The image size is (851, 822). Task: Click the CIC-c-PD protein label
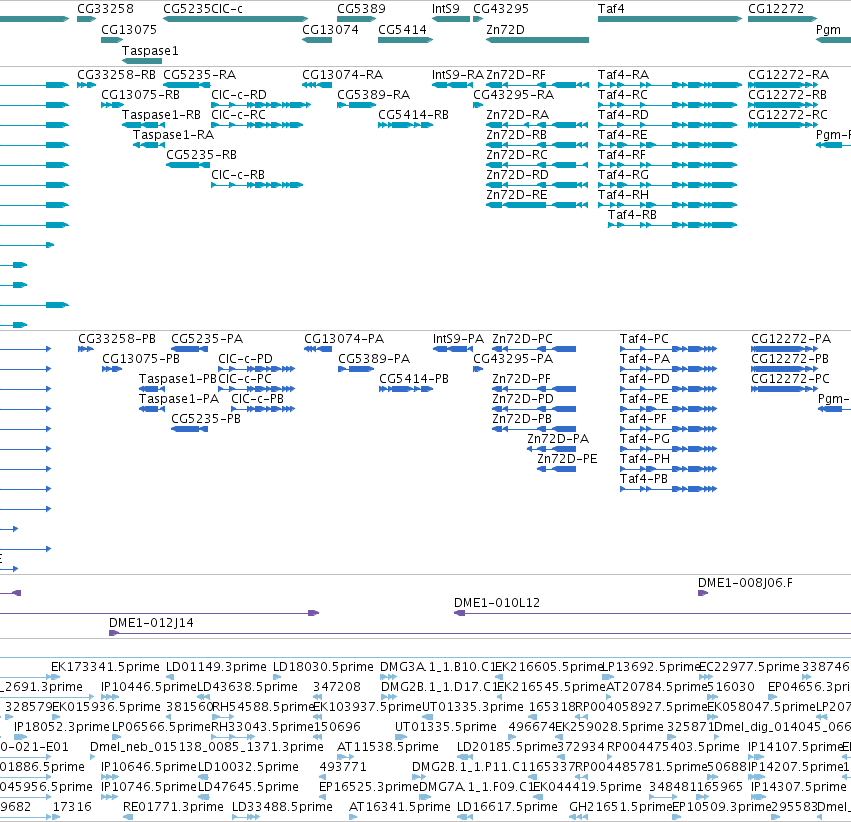click(x=245, y=359)
